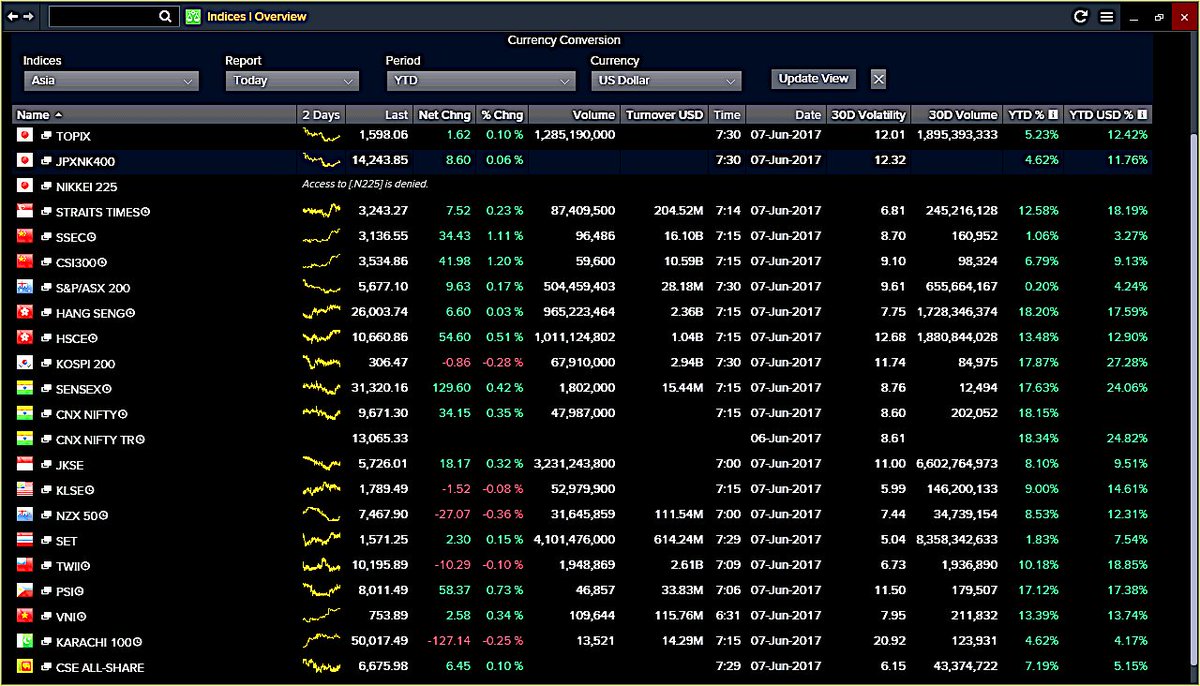
Task: Click SET volume 4,101,476,000
Action: point(574,540)
